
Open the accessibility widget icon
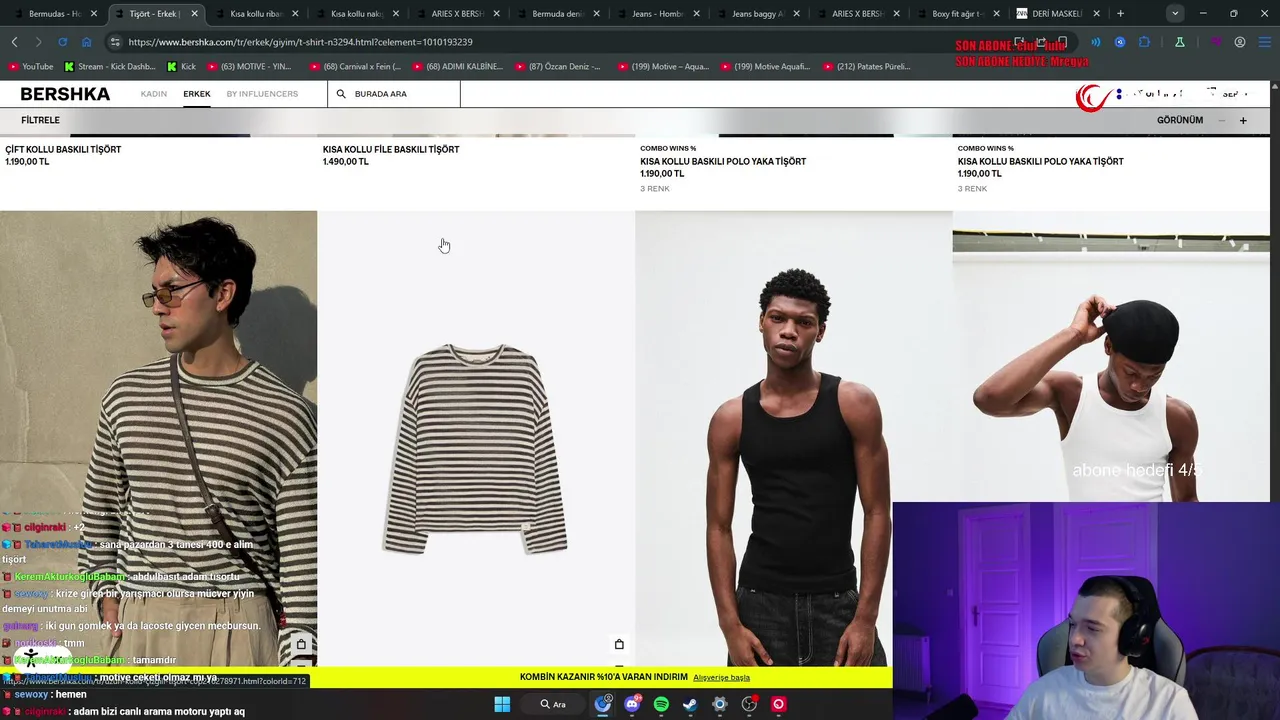(30, 657)
